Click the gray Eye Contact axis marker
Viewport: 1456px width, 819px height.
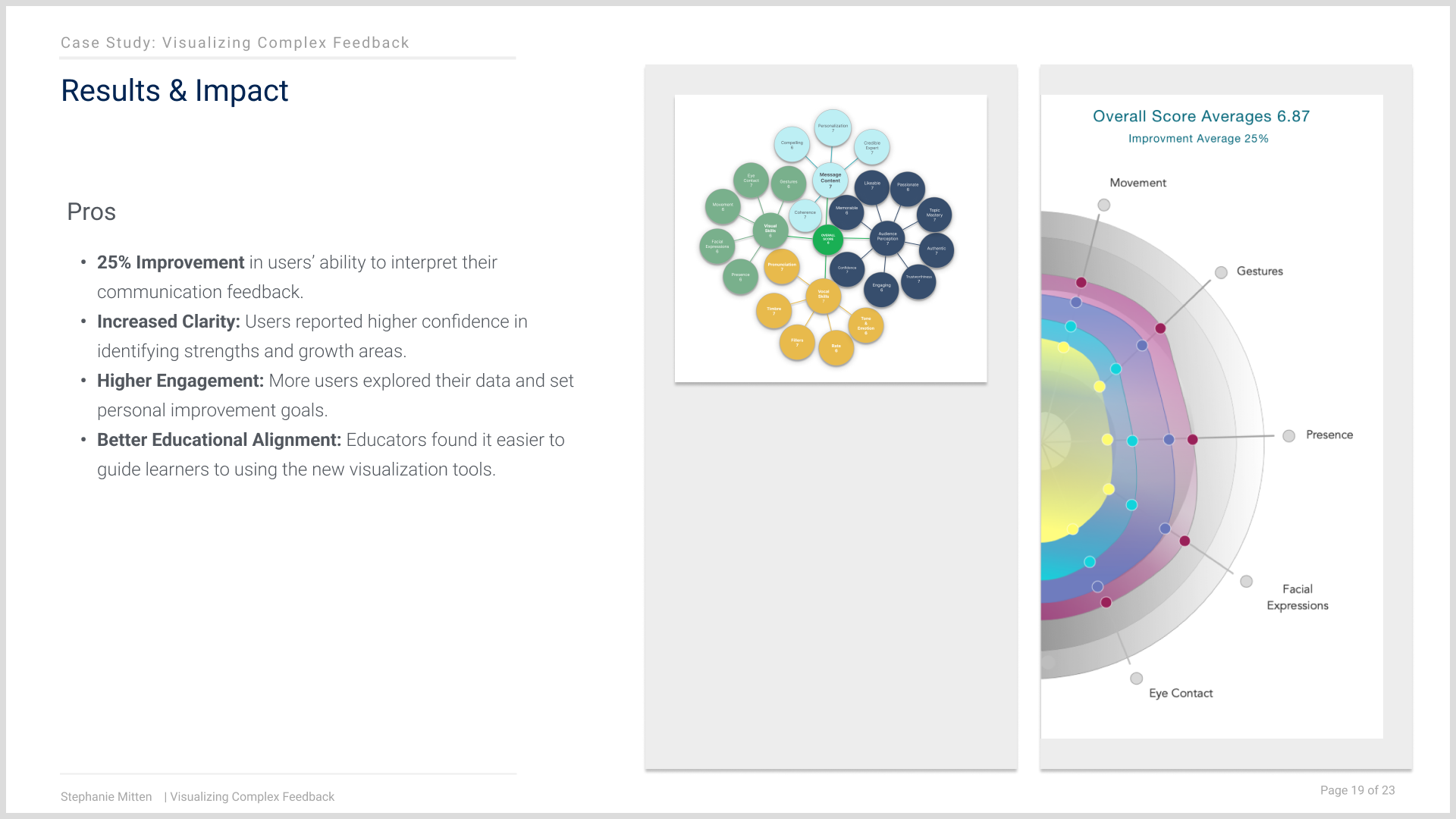click(1136, 679)
